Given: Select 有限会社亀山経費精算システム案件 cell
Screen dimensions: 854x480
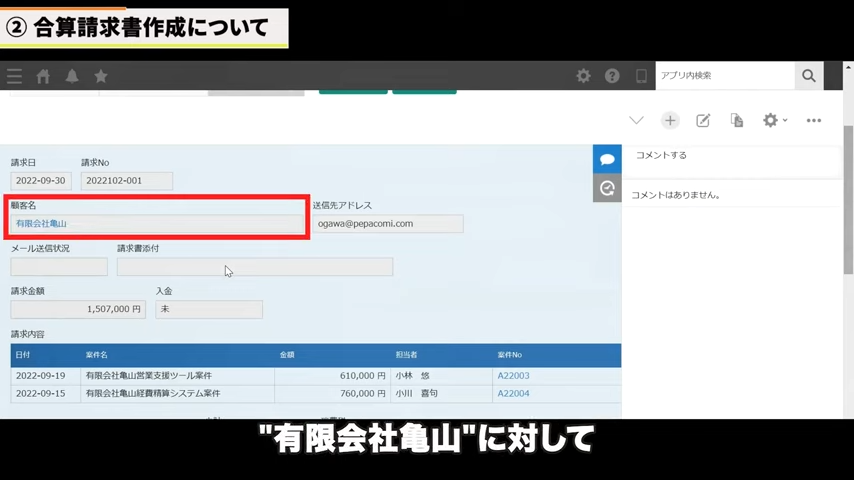Looking at the screenshot, I should pos(178,393).
